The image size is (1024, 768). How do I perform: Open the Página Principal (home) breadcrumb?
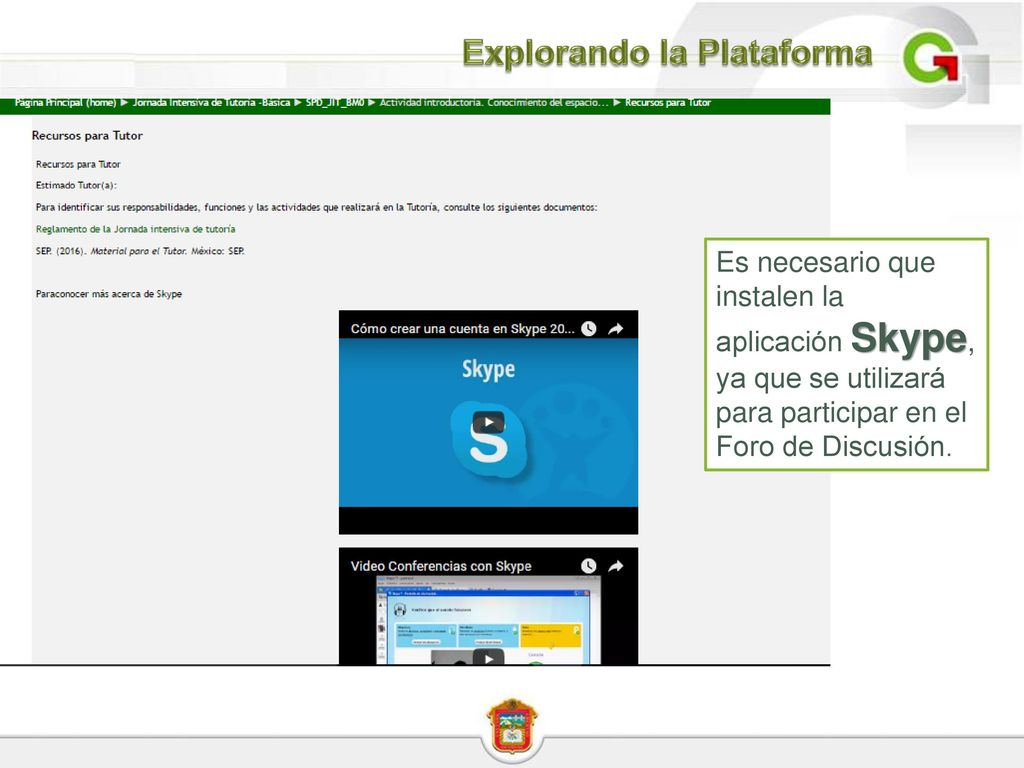tap(65, 103)
